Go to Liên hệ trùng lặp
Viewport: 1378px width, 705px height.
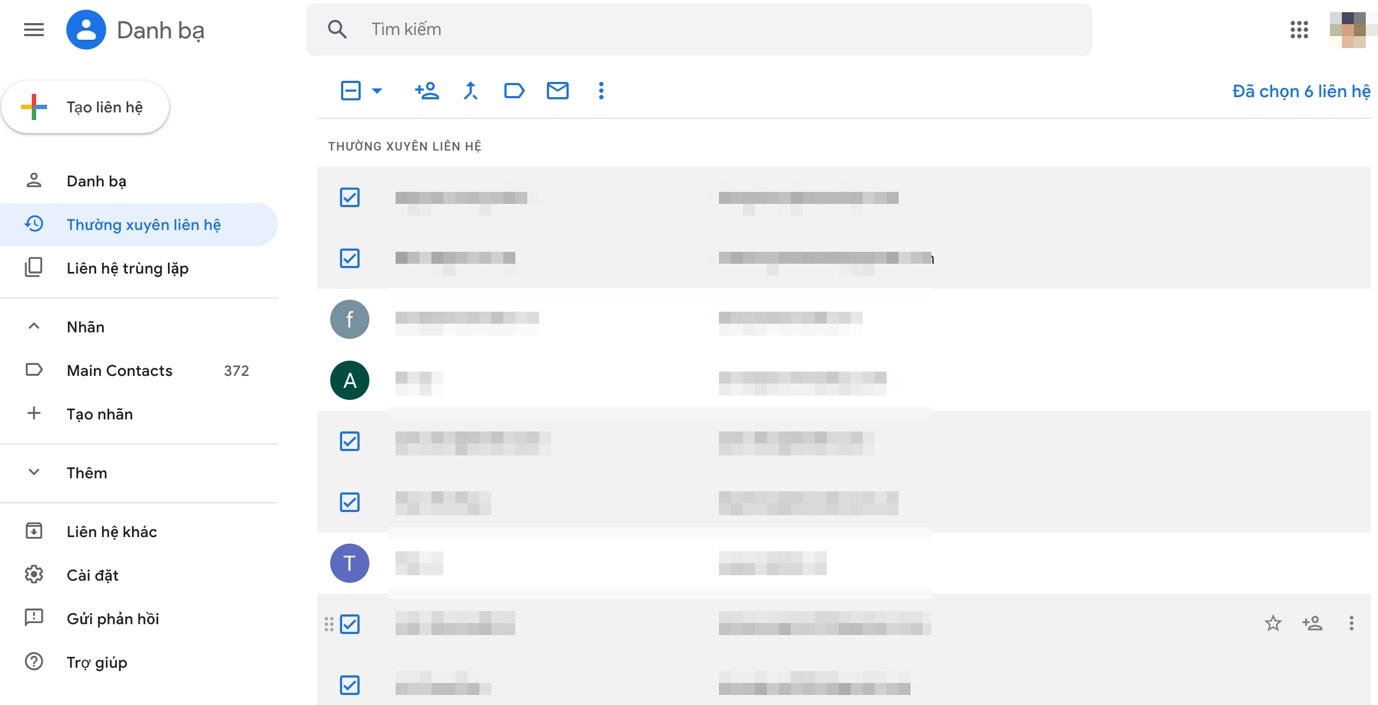tap(127, 268)
